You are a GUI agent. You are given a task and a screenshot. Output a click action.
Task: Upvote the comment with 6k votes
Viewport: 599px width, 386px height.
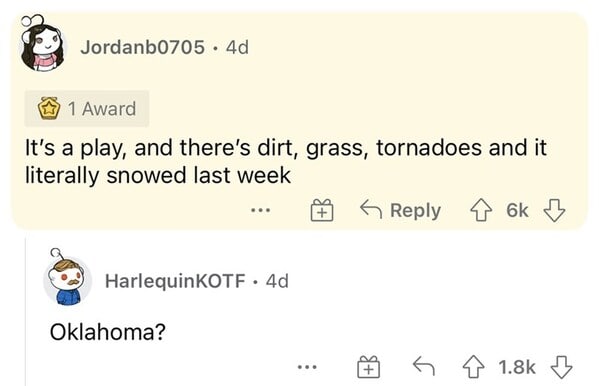pyautogui.click(x=481, y=211)
